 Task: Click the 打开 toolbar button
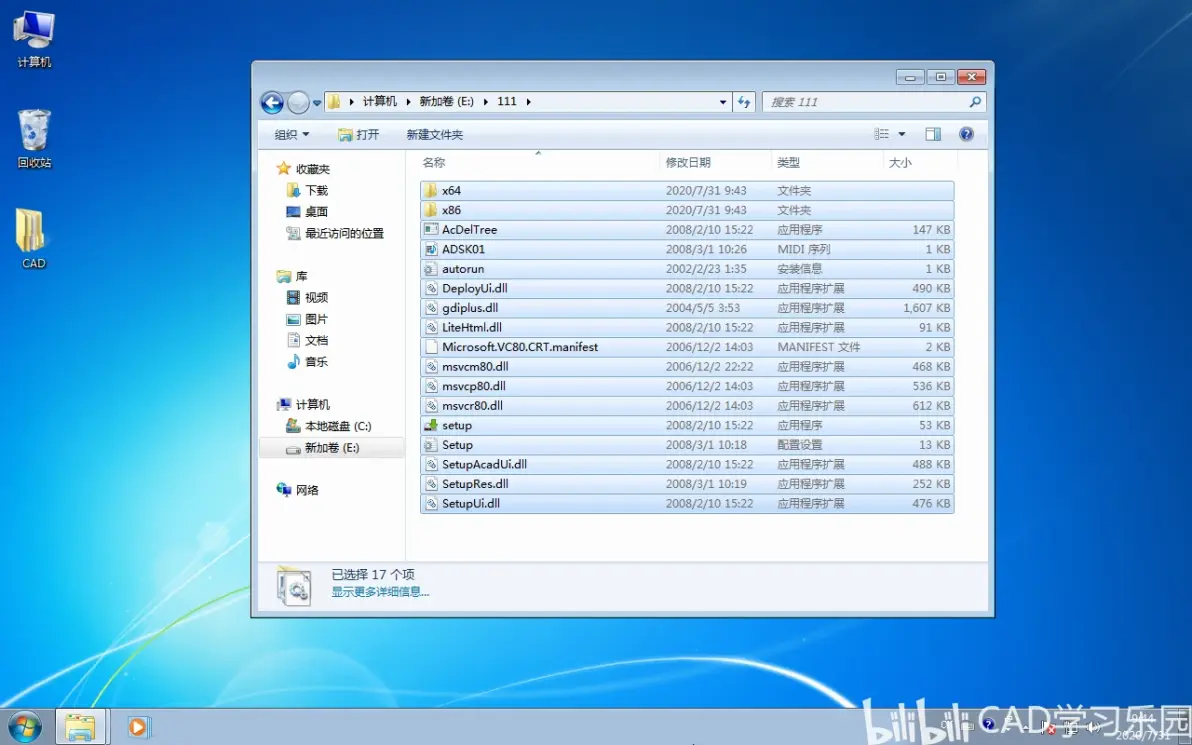pyautogui.click(x=359, y=135)
